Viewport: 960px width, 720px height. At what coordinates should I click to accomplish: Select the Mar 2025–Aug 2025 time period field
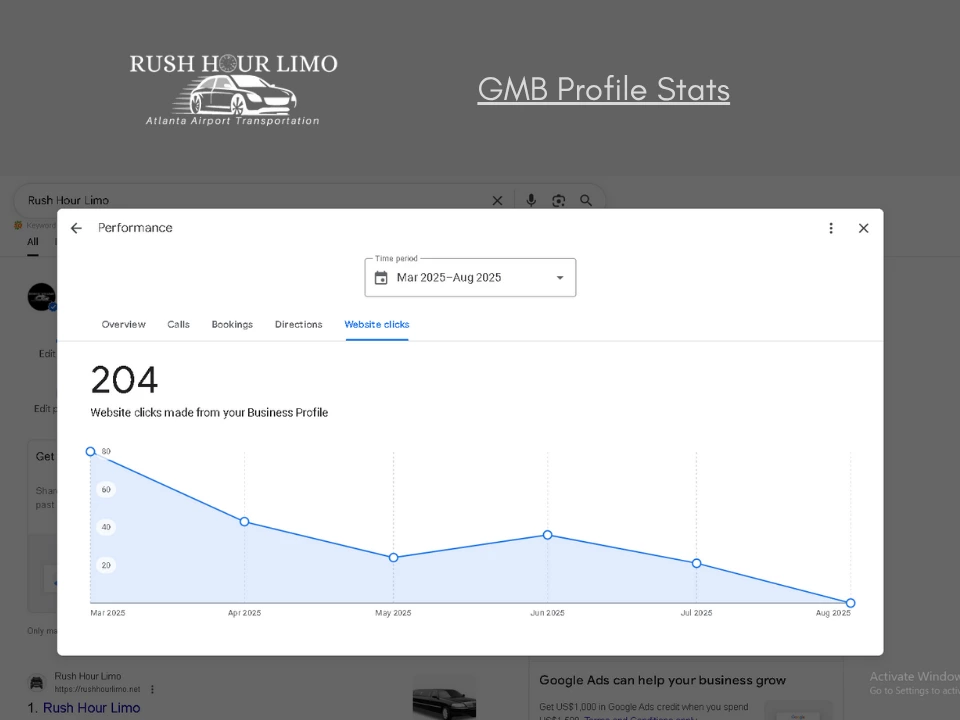pyautogui.click(x=470, y=278)
